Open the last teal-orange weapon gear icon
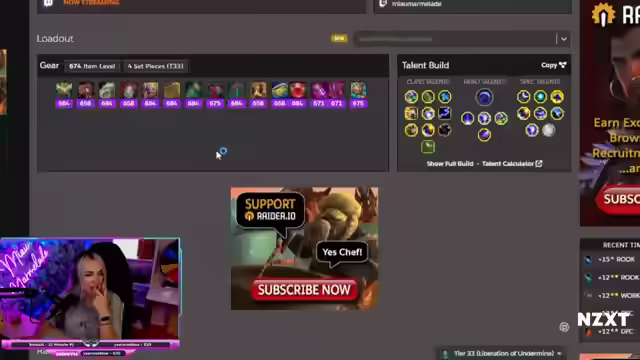 pos(358,90)
